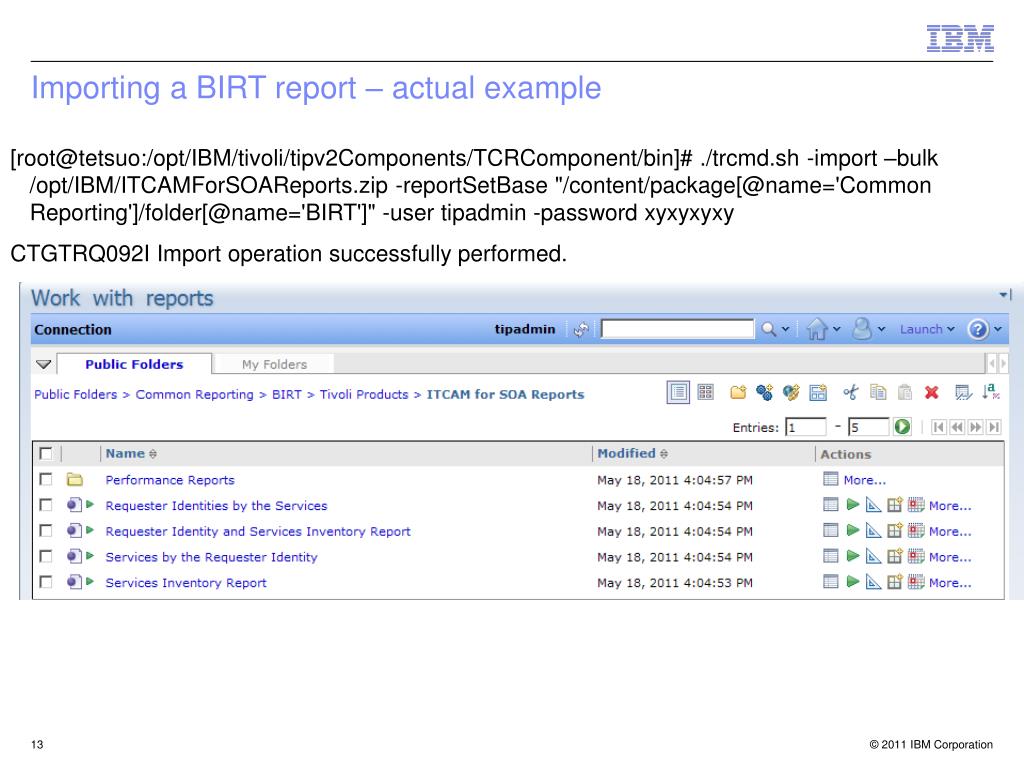Check Requester Identity and Services Inventory Report checkbox
The image size is (1024, 768).
pyautogui.click(x=46, y=530)
